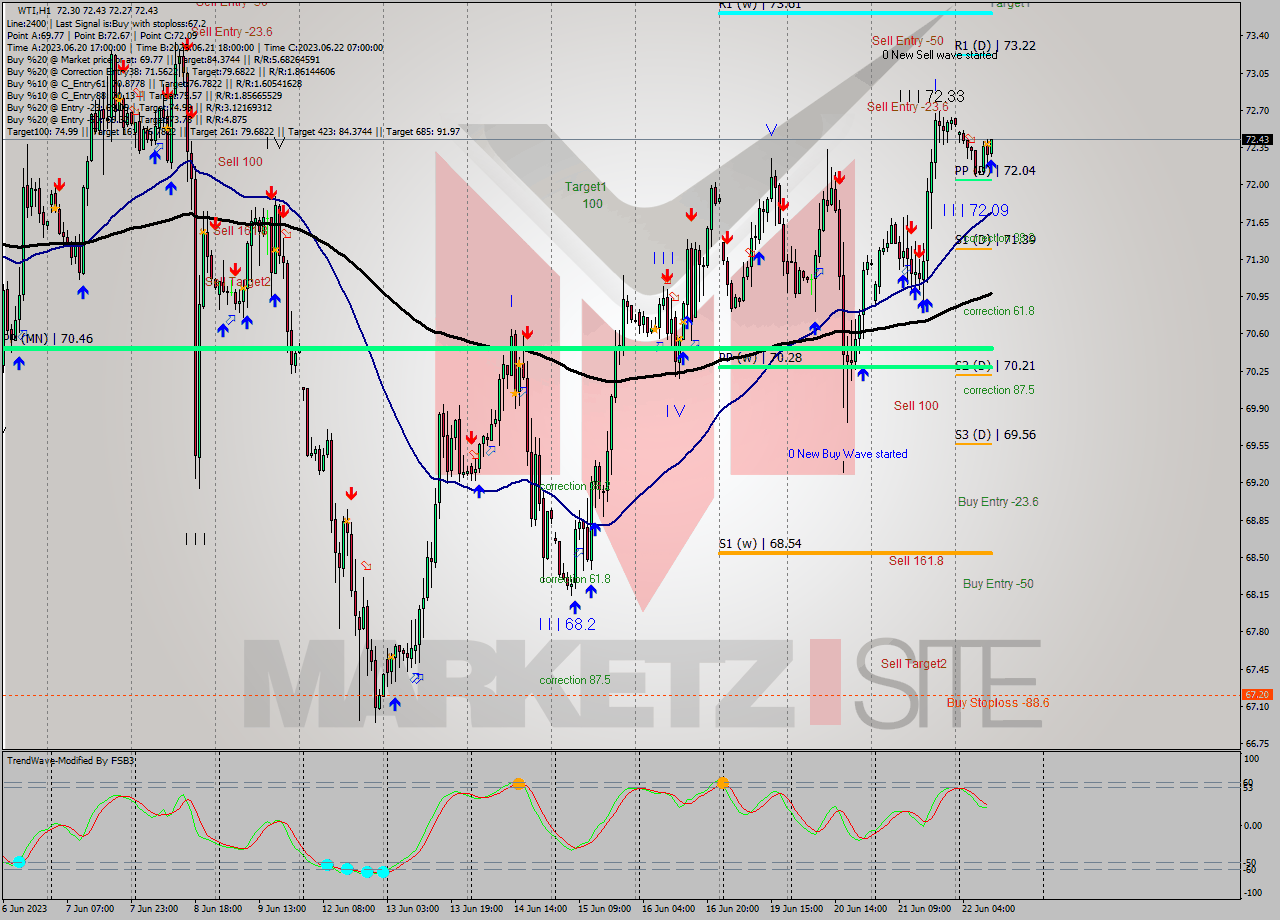Select the 'Last Signal is:Buy with stoploss:67.2' line
The image size is (1280, 920).
pos(129,23)
